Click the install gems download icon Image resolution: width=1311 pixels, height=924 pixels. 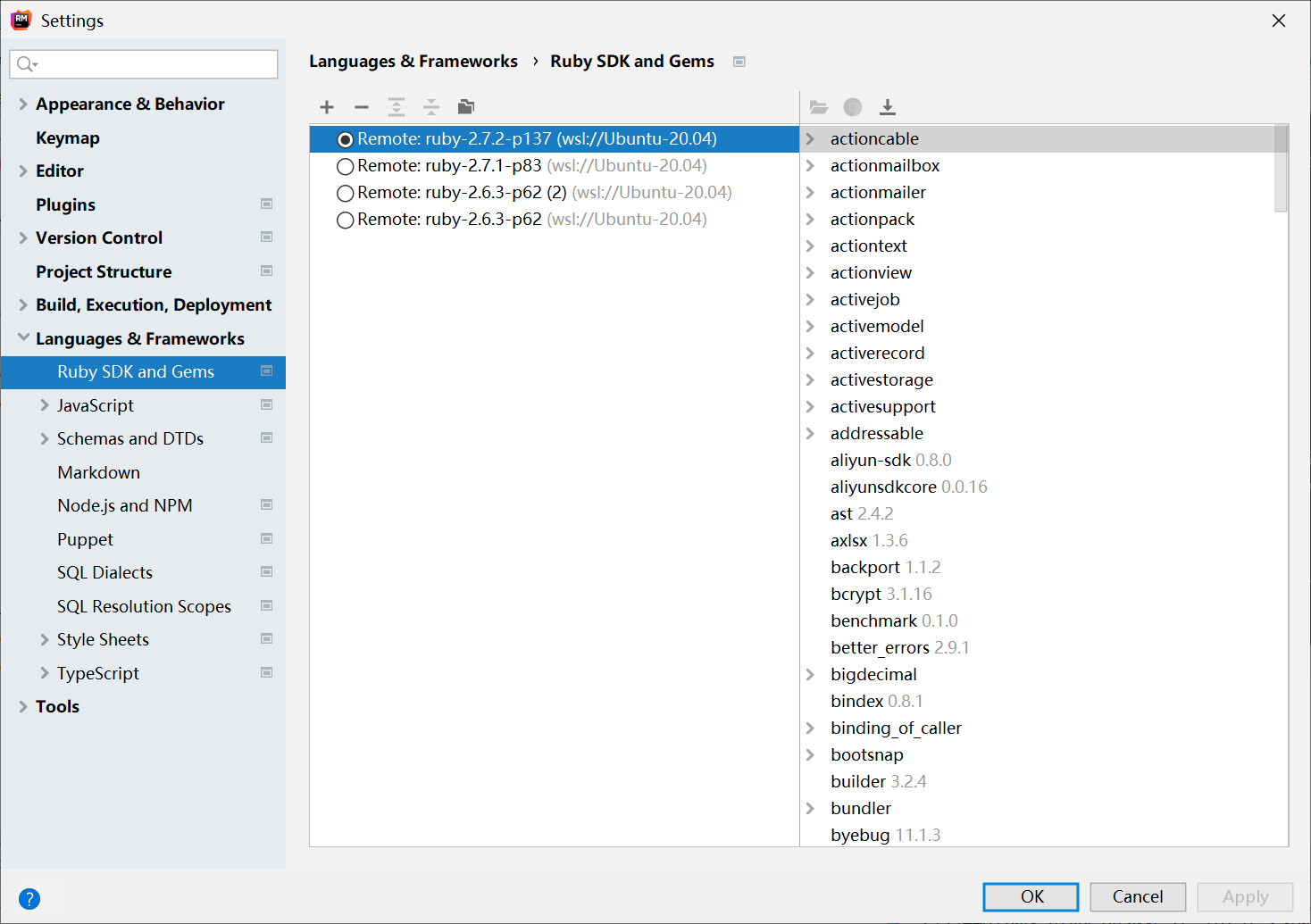point(888,107)
